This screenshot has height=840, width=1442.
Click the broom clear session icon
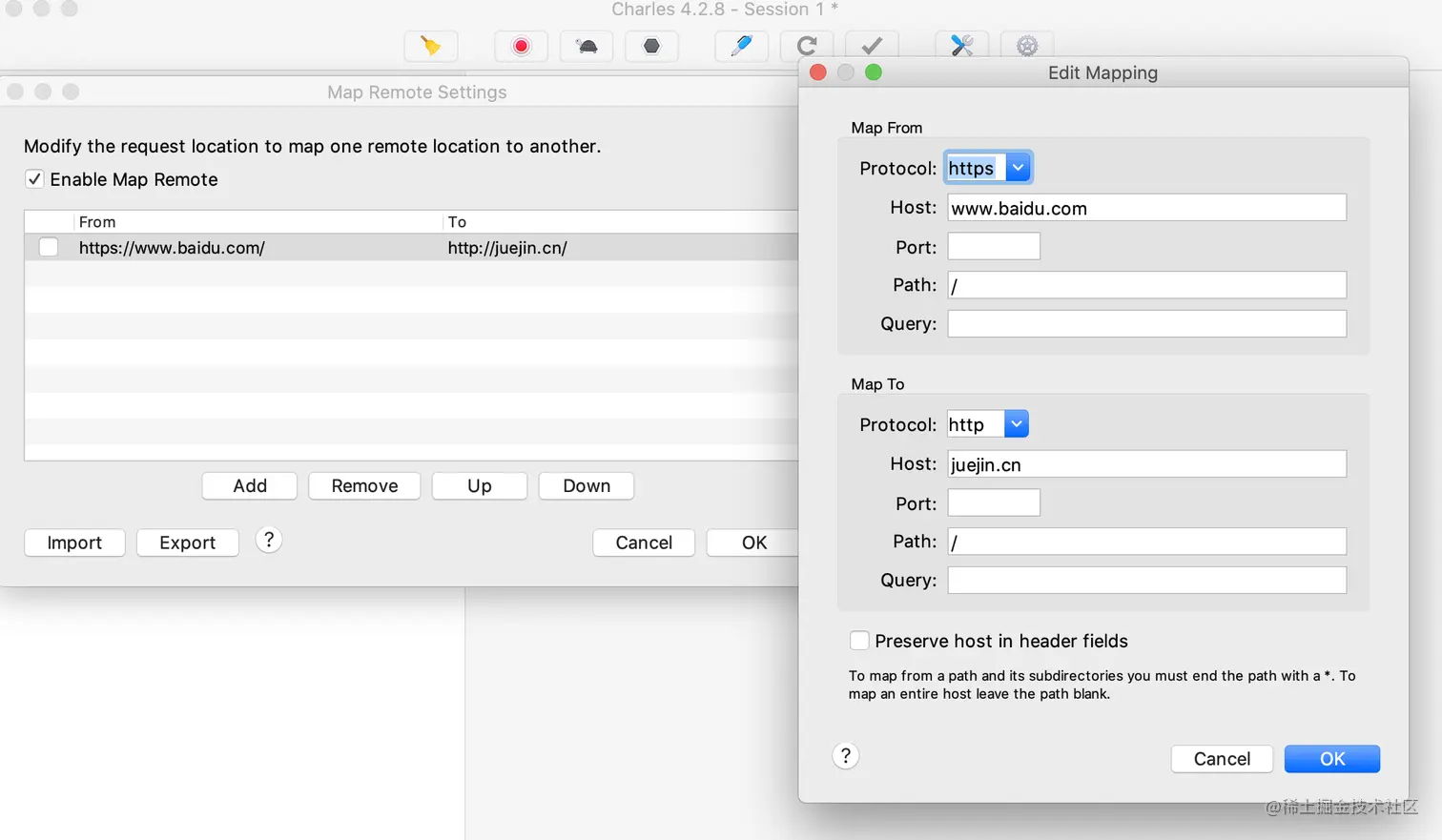pyautogui.click(x=431, y=46)
